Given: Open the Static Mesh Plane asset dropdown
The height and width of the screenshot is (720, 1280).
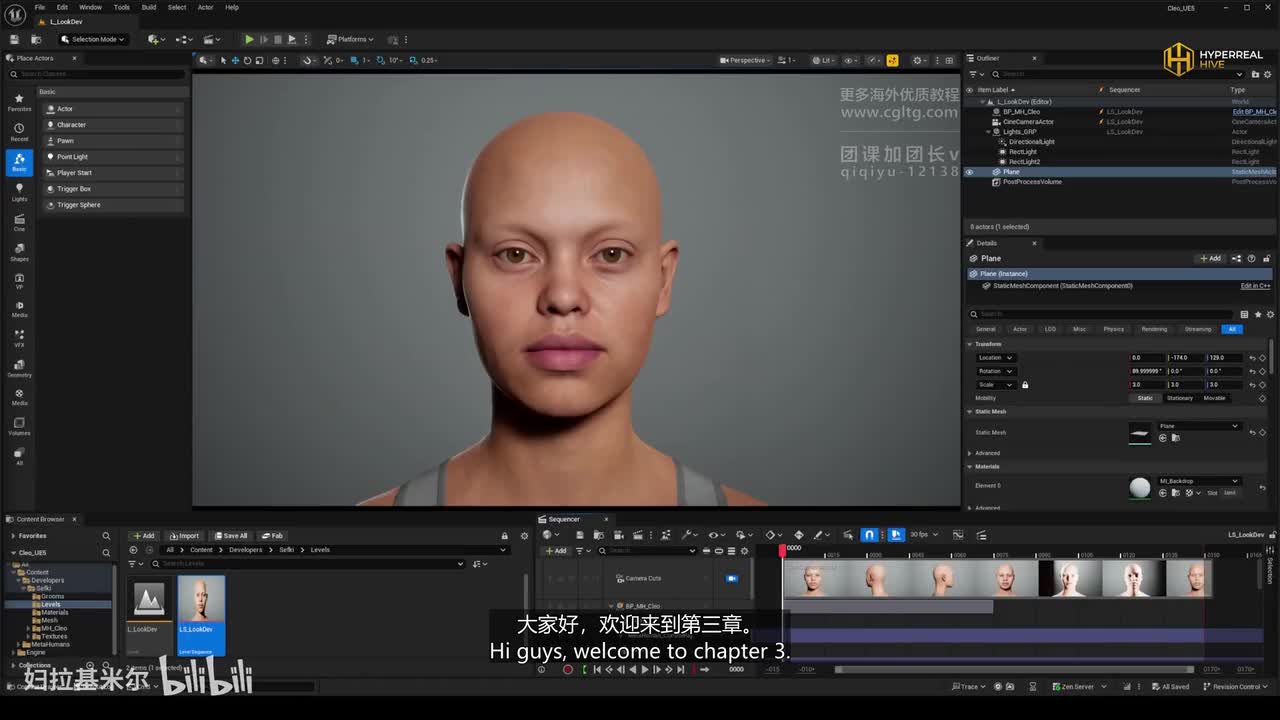Looking at the screenshot, I should pyautogui.click(x=1198, y=426).
